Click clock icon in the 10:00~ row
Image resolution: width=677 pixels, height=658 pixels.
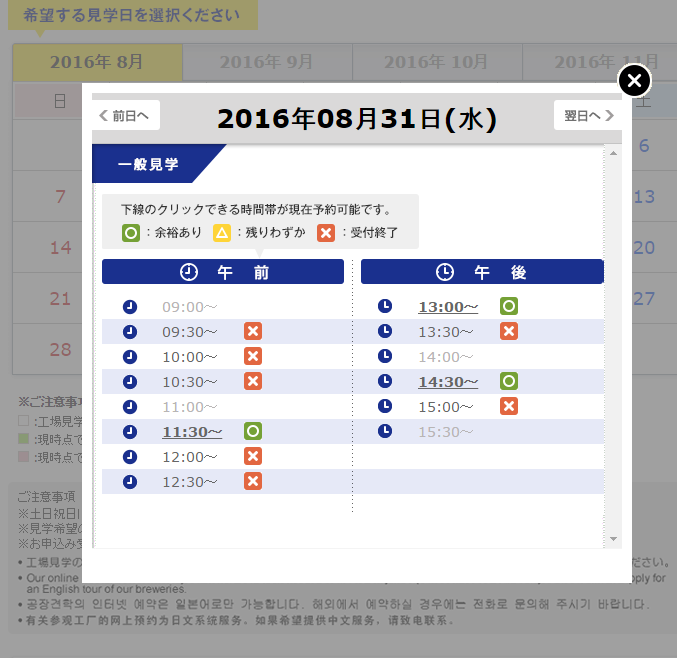click(x=130, y=357)
